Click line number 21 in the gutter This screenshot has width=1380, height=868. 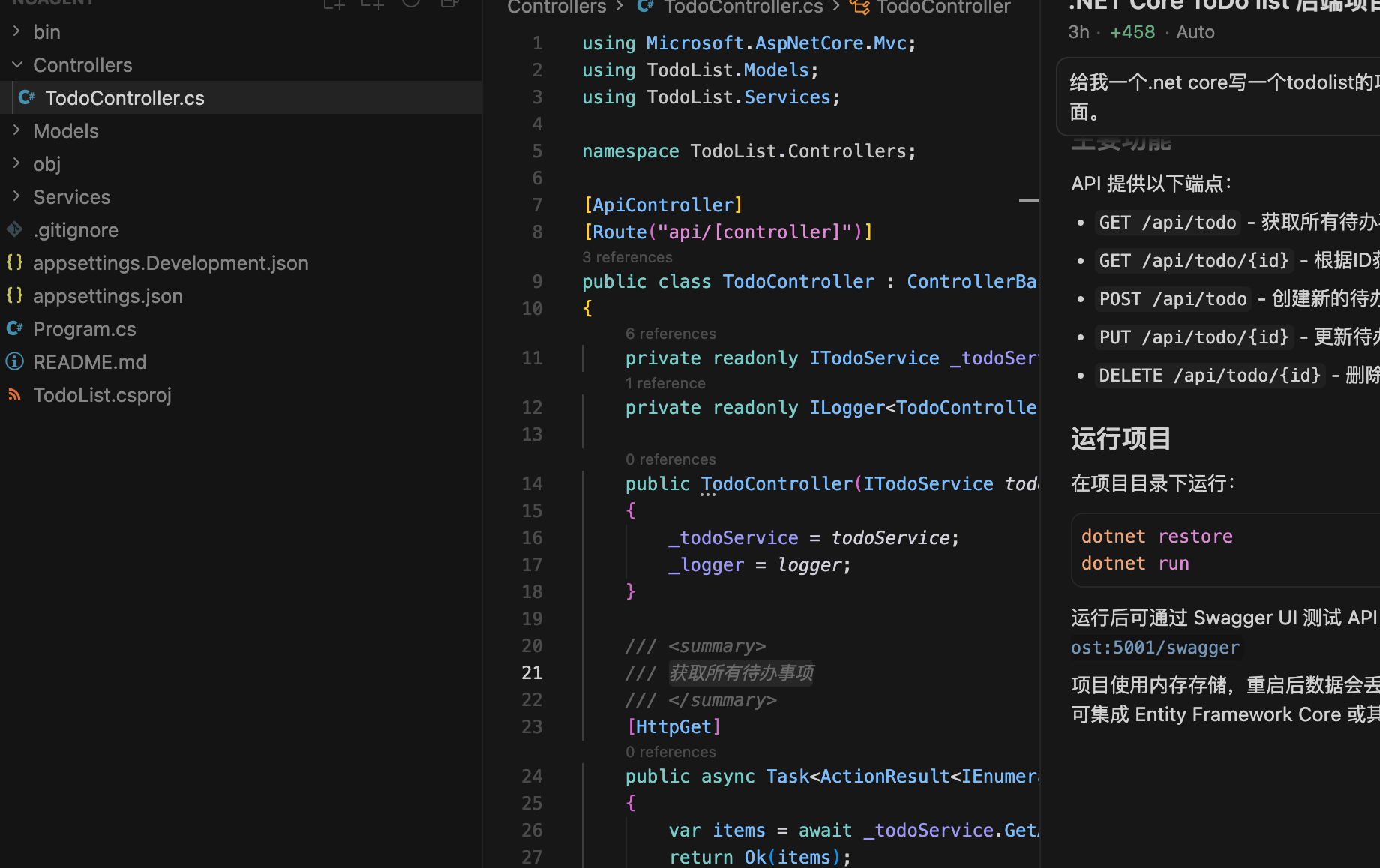tap(532, 673)
